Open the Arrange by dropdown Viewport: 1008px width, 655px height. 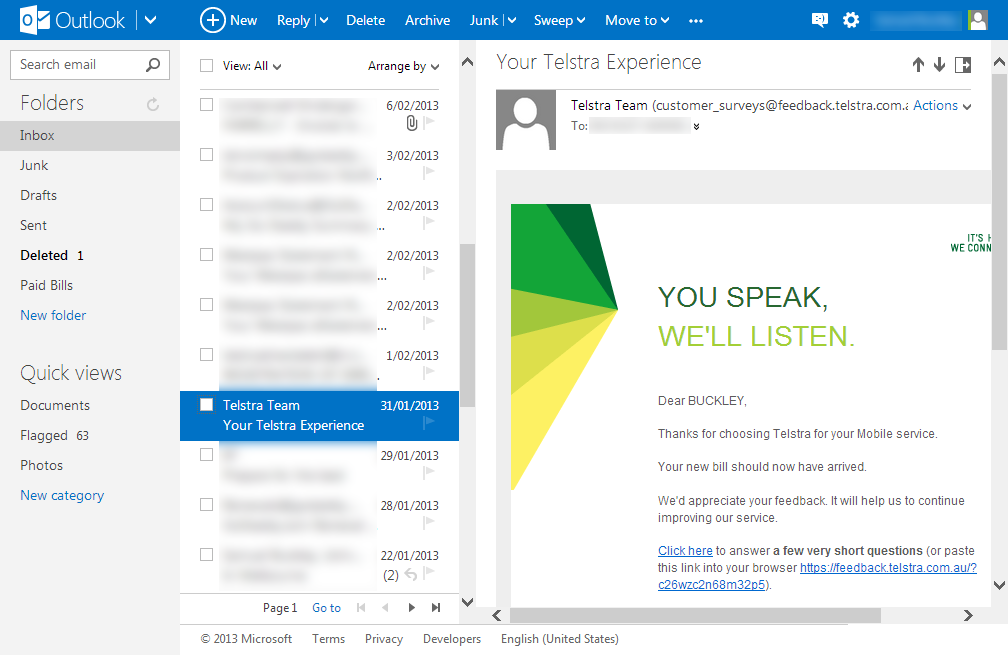404,66
